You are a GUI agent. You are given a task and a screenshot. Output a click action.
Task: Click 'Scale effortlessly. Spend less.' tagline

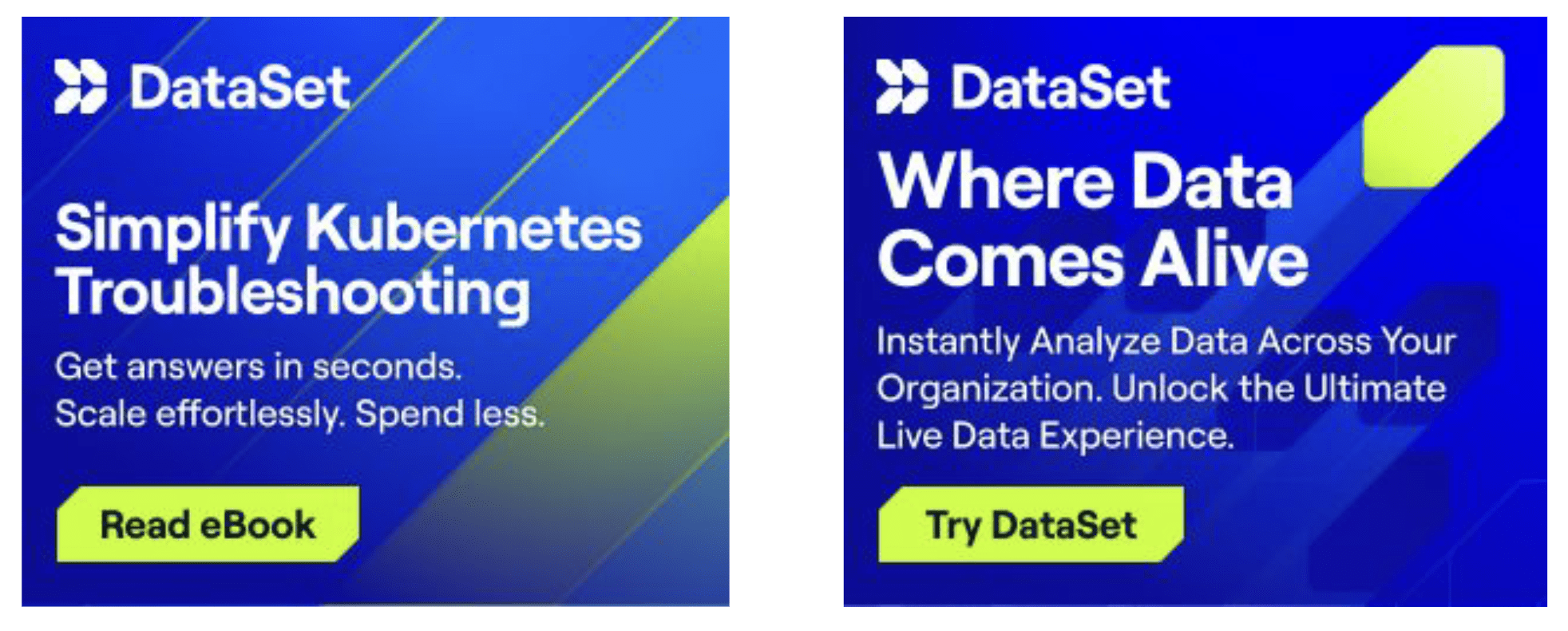[299, 414]
